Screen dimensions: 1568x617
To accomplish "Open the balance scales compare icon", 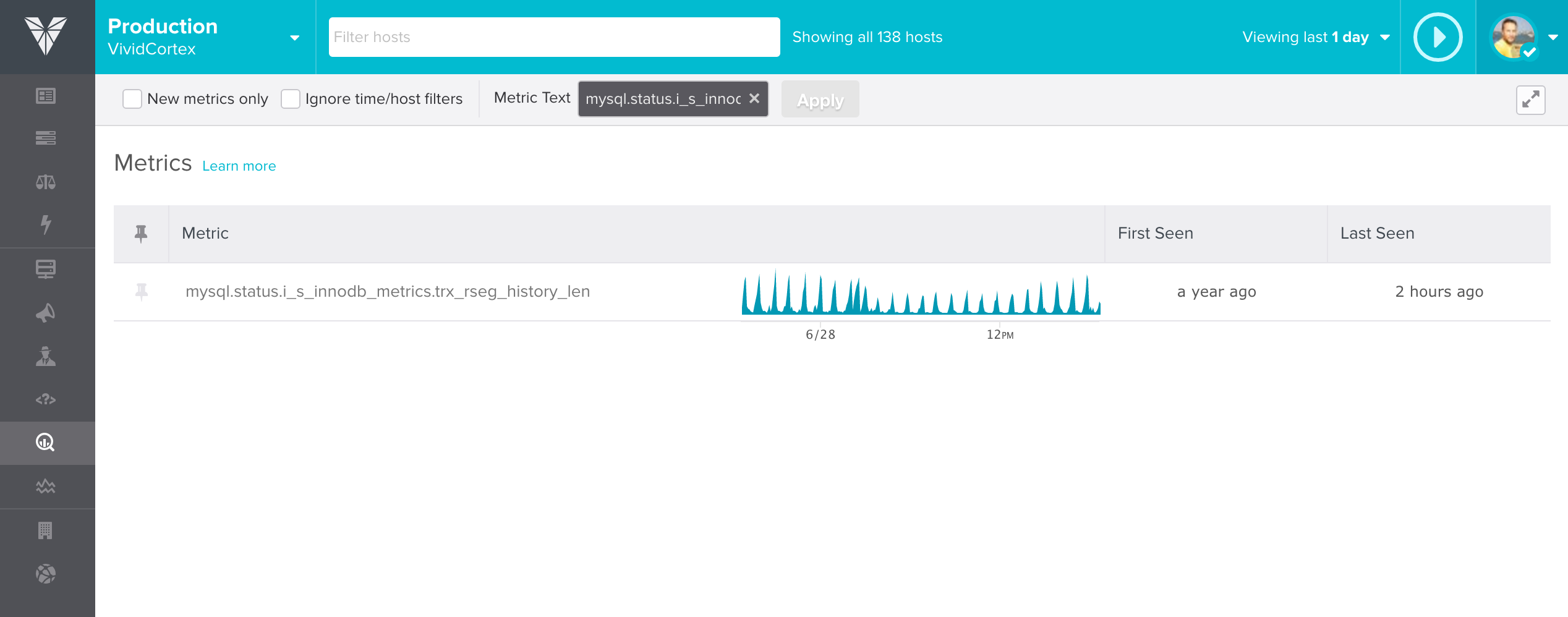I will pyautogui.click(x=46, y=182).
